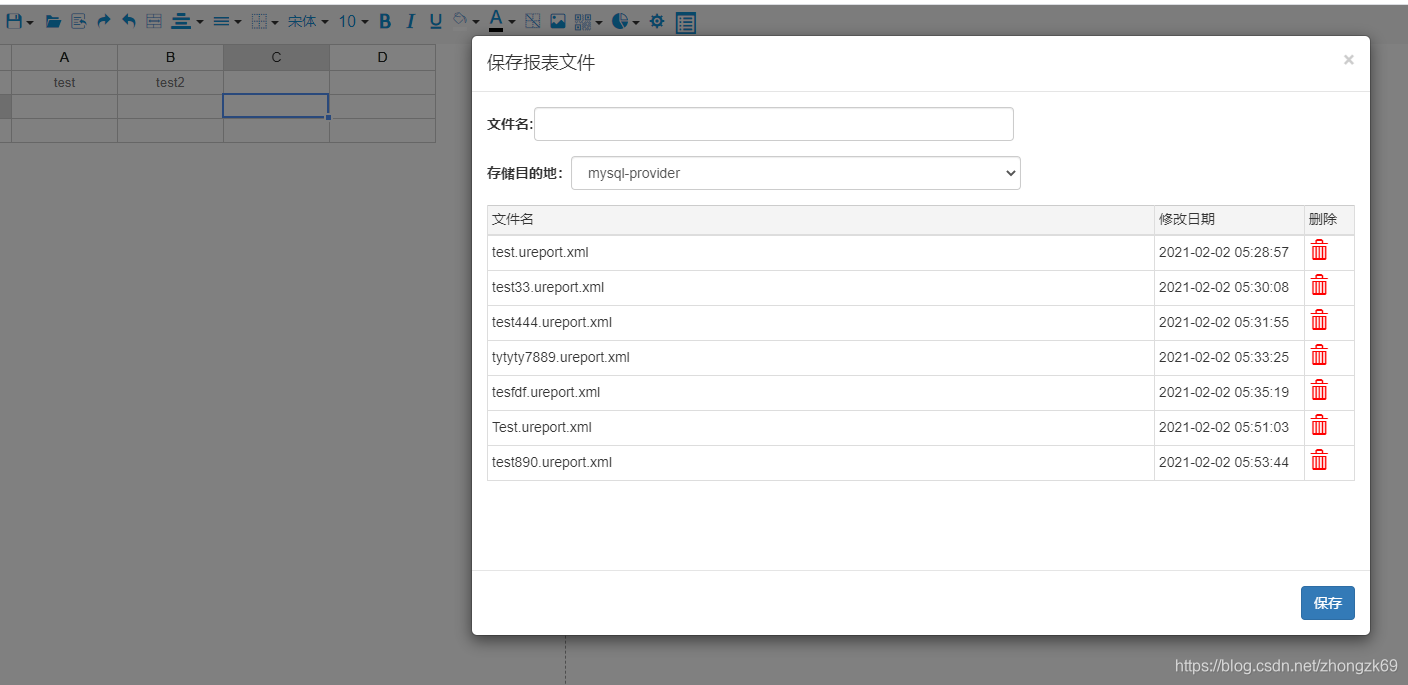1408x685 pixels.
Task: Delete test890.ureport.xml with its trash icon
Action: pos(1320,460)
